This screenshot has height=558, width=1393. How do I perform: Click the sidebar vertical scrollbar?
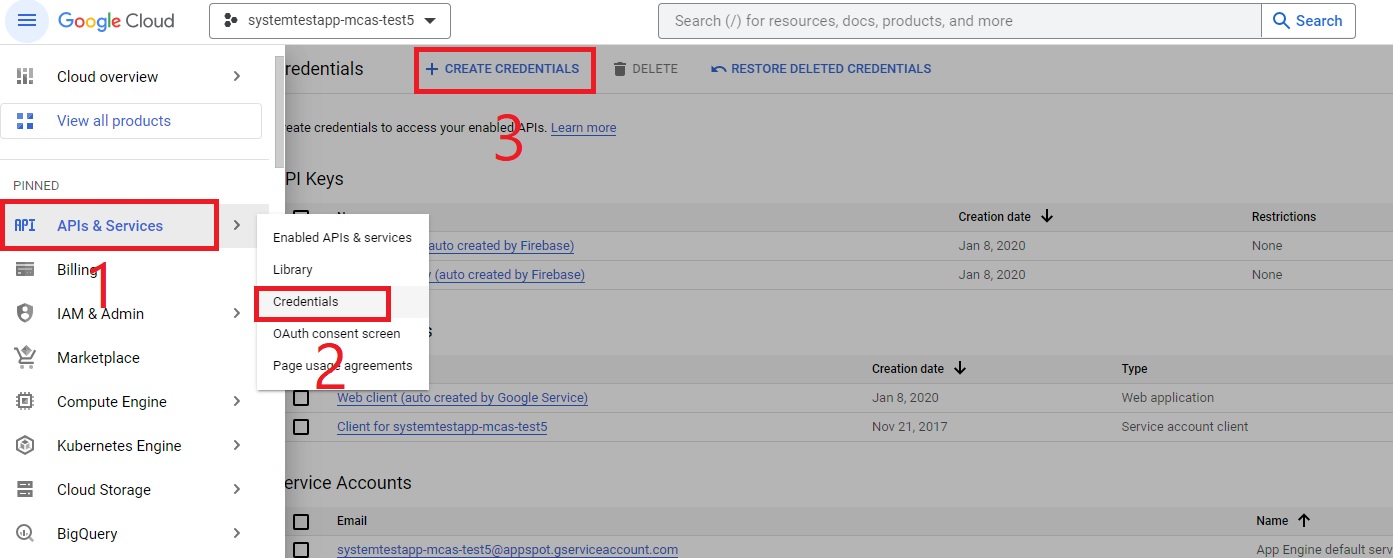click(279, 110)
